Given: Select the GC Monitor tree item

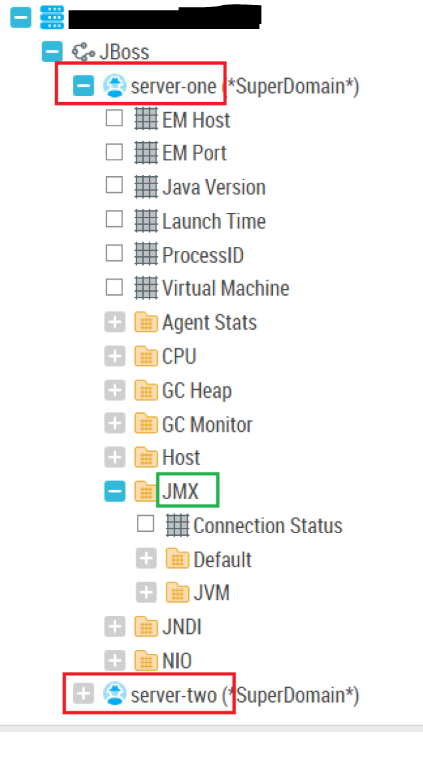Looking at the screenshot, I should pos(207,425).
